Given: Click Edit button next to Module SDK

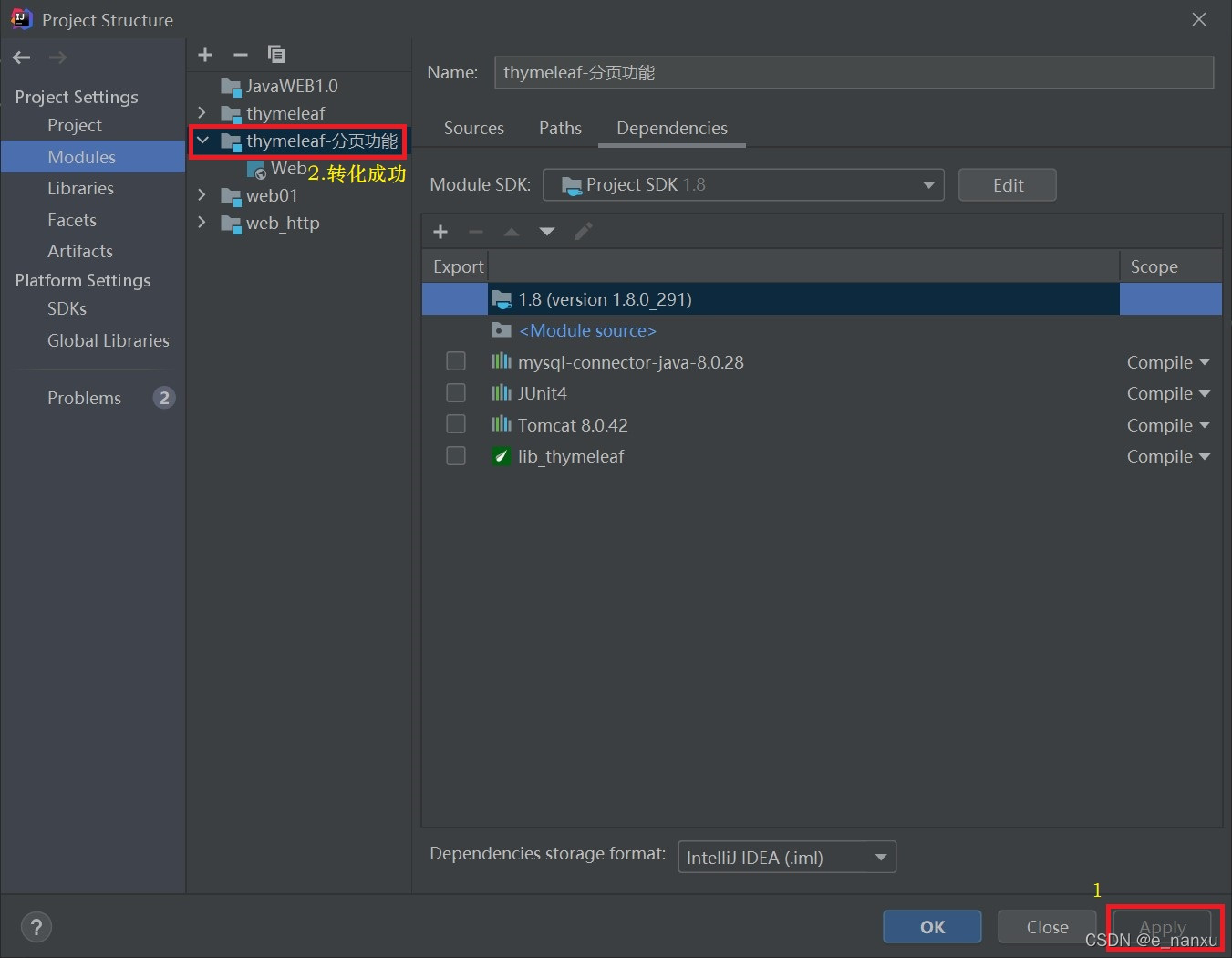Looking at the screenshot, I should point(1008,185).
